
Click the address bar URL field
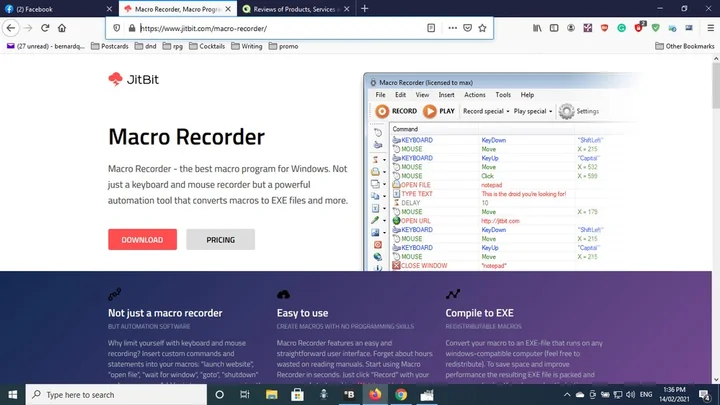[270, 28]
